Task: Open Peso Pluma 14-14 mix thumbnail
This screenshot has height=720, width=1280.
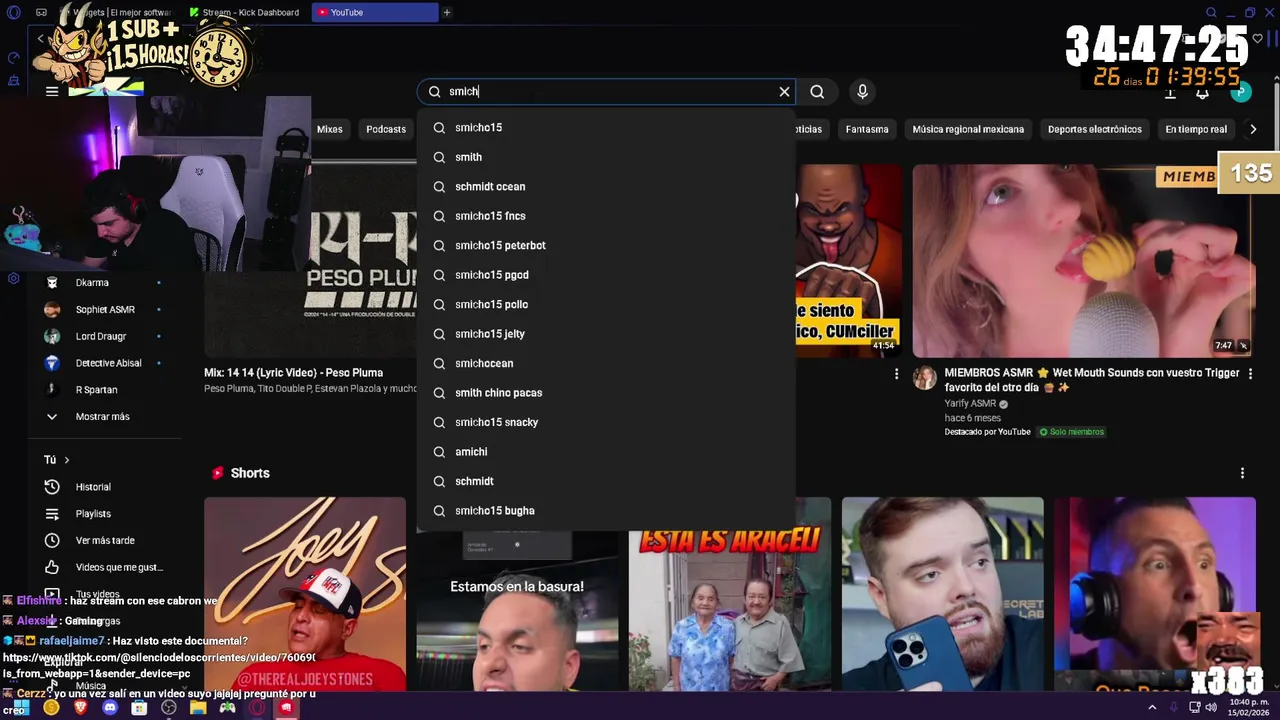Action: [x=310, y=260]
